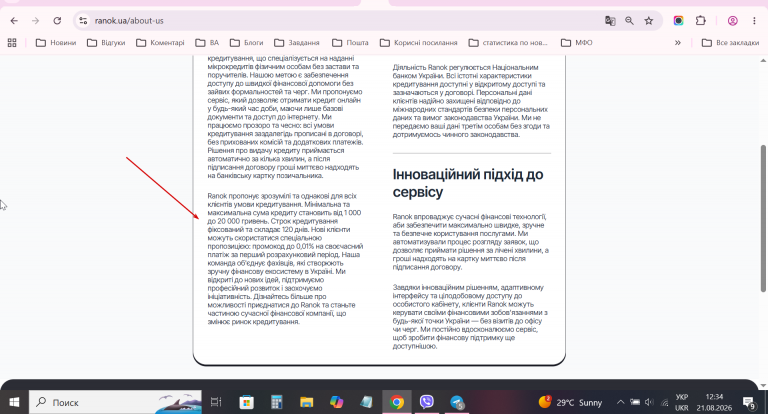
Task: Open the Copilot app on the taskbar
Action: (336, 402)
